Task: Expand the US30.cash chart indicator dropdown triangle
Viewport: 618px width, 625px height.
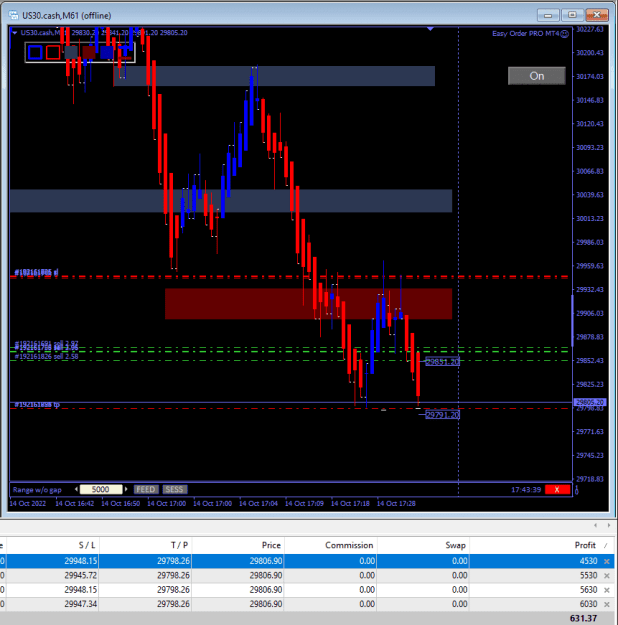Action: [x=14, y=33]
